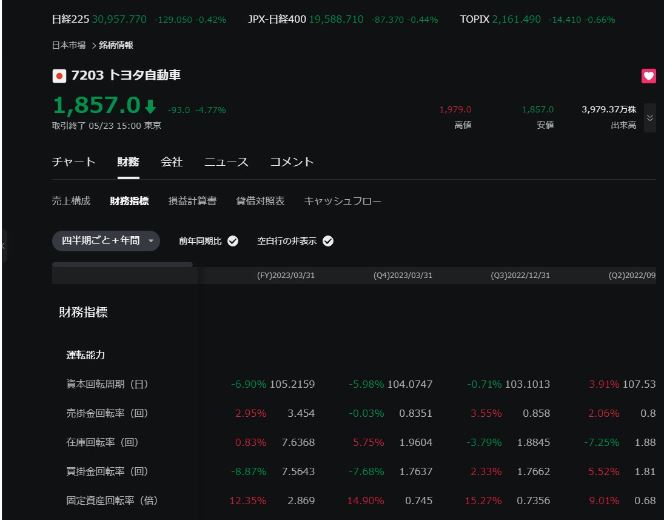The width and height of the screenshot is (664, 520).
Task: Click the JPX-日経400 index ticker
Action: tap(343, 19)
